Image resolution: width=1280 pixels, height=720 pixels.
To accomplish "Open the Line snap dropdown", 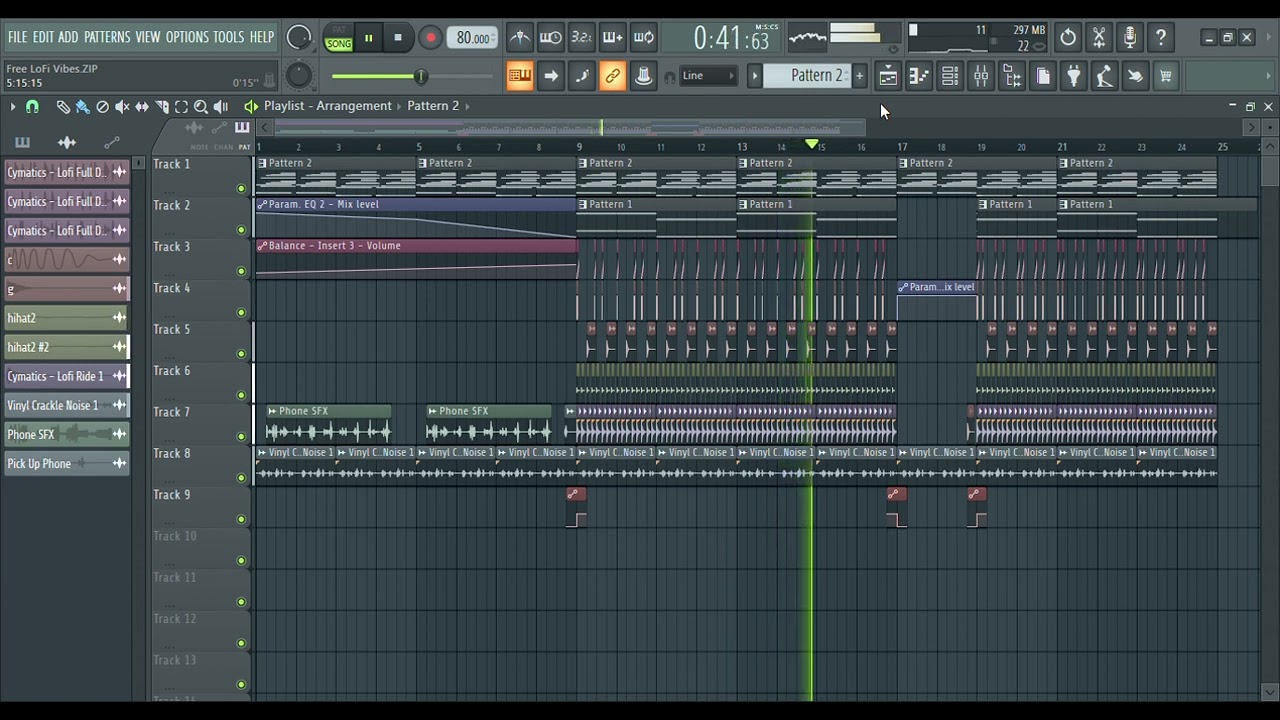I will [x=709, y=76].
